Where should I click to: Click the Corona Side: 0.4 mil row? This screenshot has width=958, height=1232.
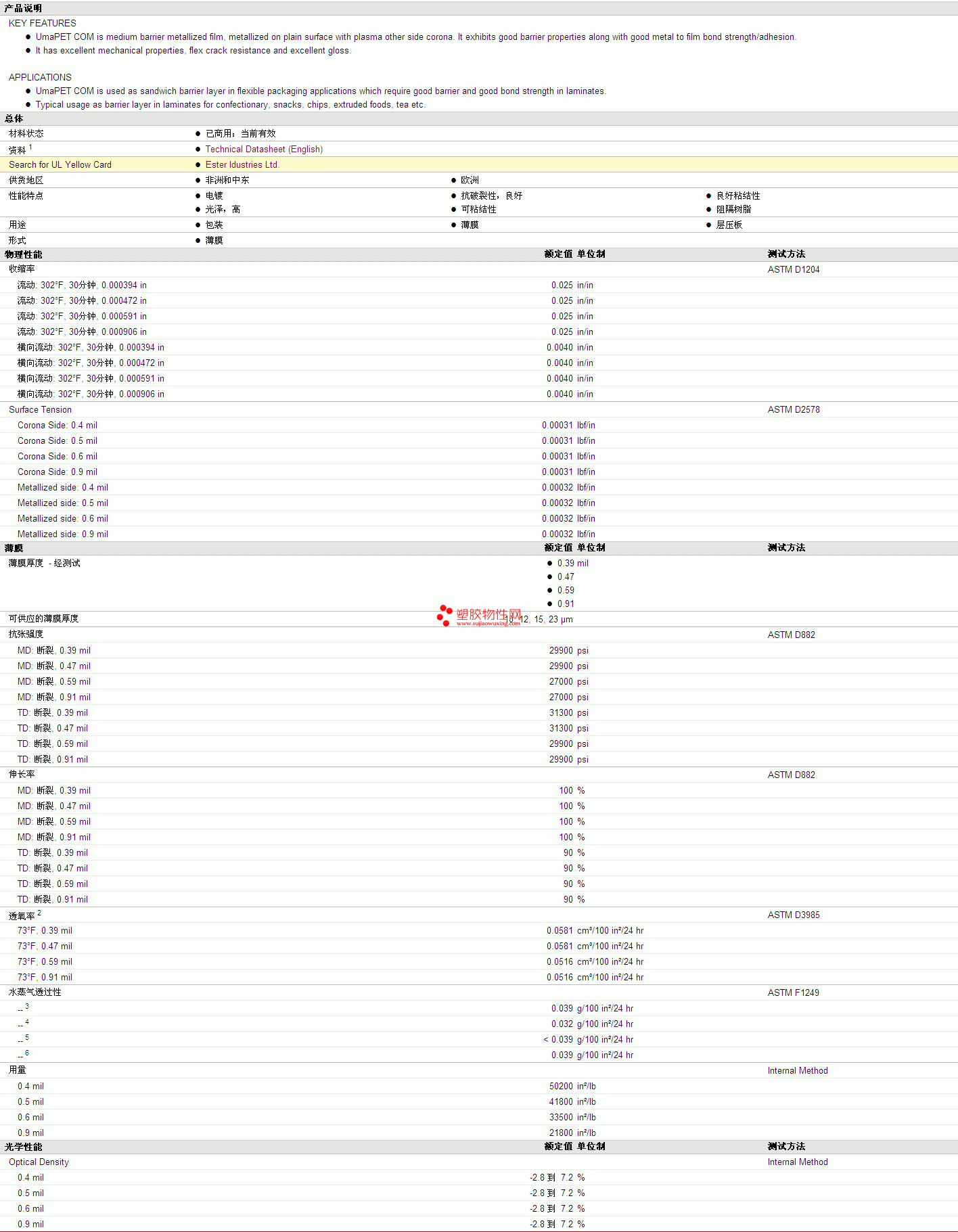click(x=479, y=425)
